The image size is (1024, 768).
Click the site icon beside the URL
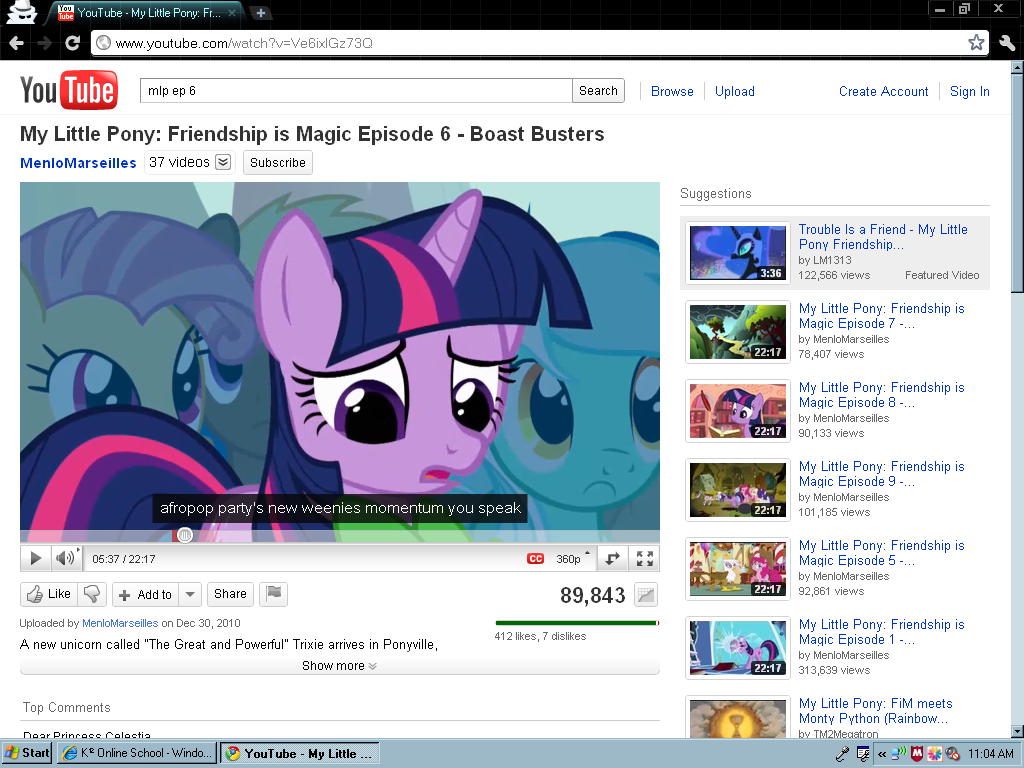tap(103, 43)
